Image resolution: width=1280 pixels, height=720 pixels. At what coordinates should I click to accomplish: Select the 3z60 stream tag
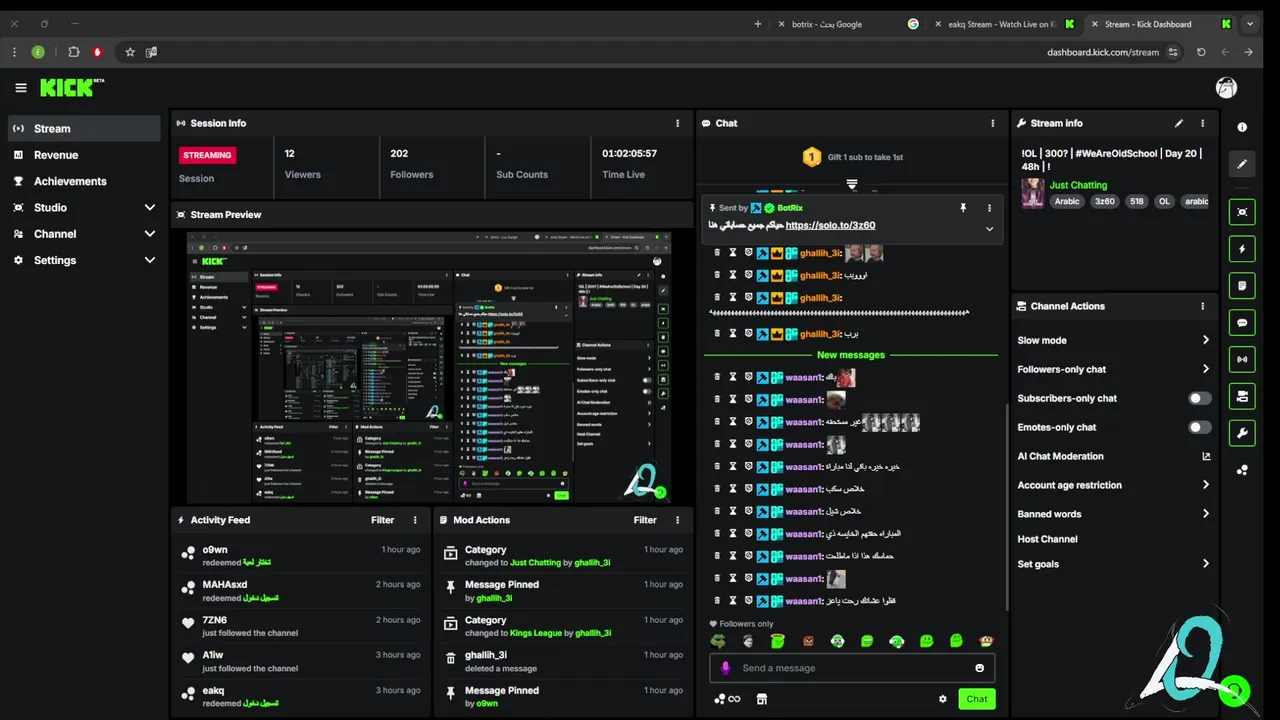pyautogui.click(x=1104, y=201)
